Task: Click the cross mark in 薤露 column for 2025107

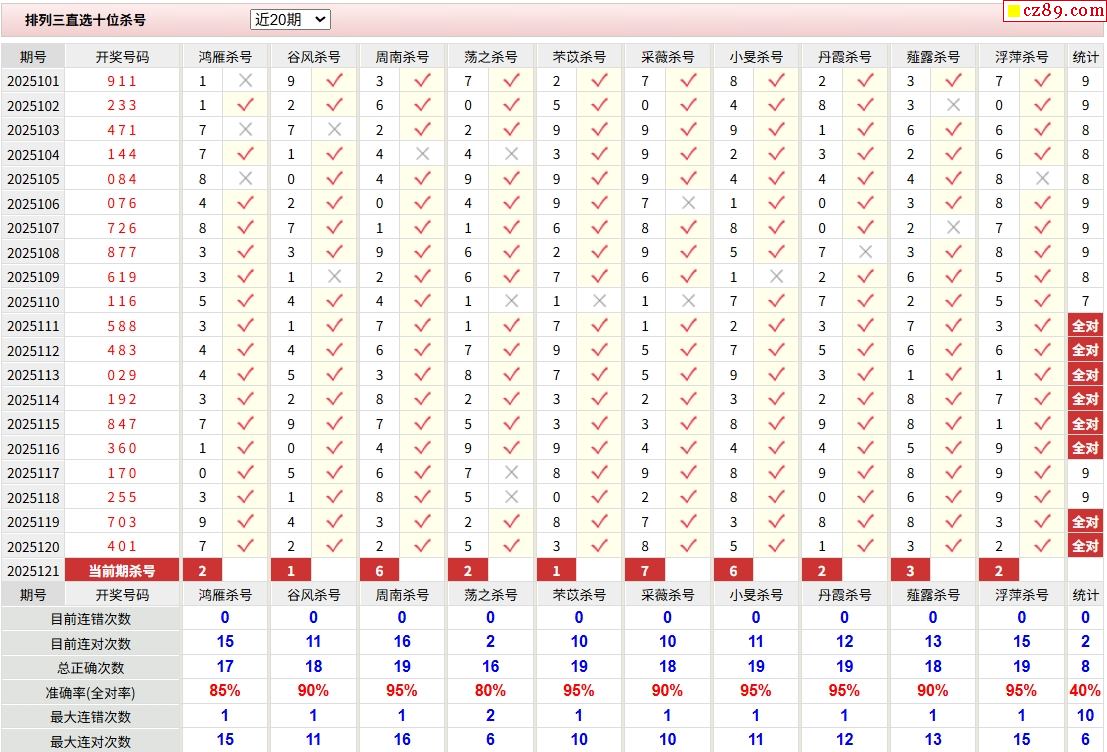Action: (x=953, y=227)
